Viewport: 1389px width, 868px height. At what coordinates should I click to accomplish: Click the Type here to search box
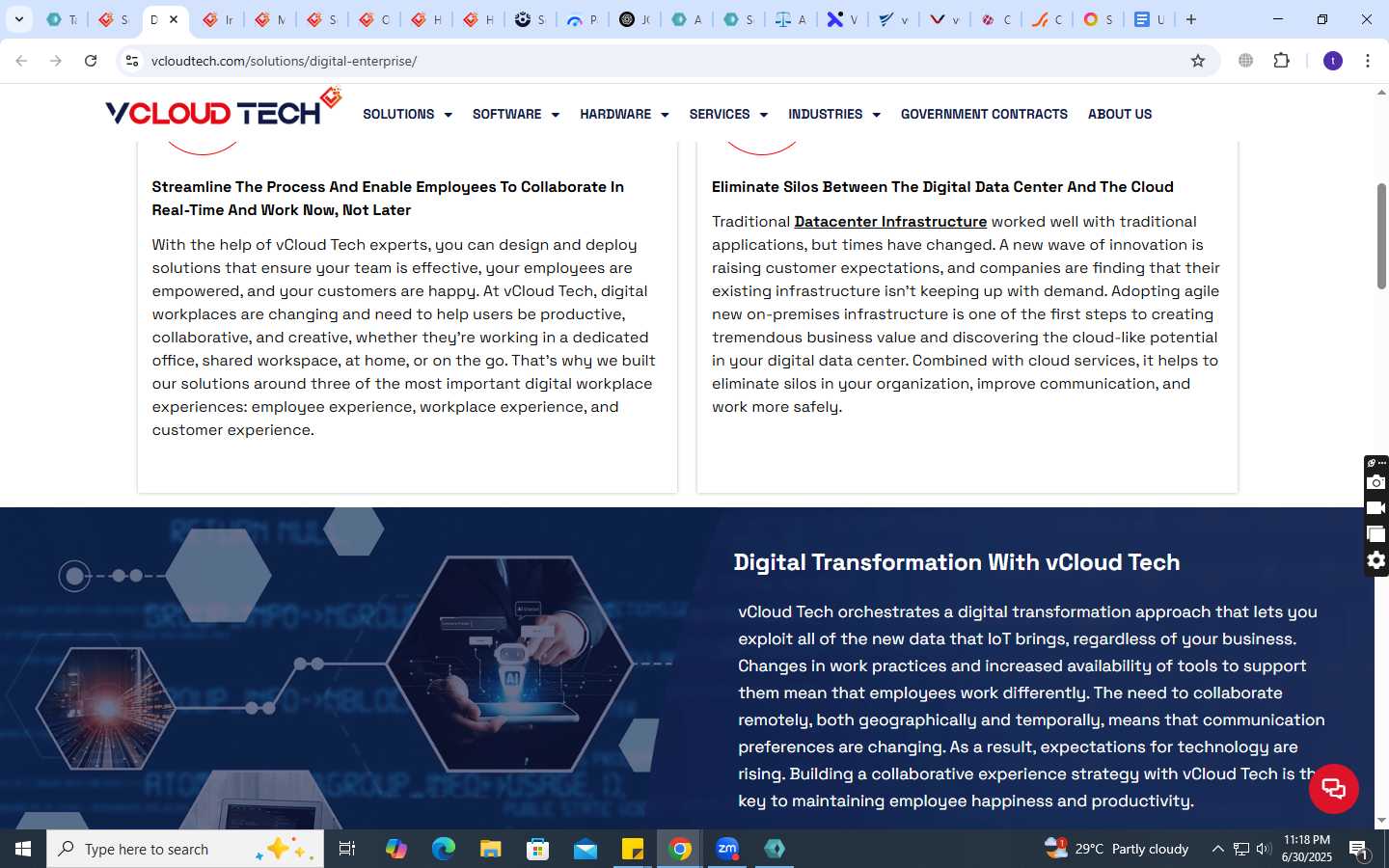pyautogui.click(x=185, y=849)
